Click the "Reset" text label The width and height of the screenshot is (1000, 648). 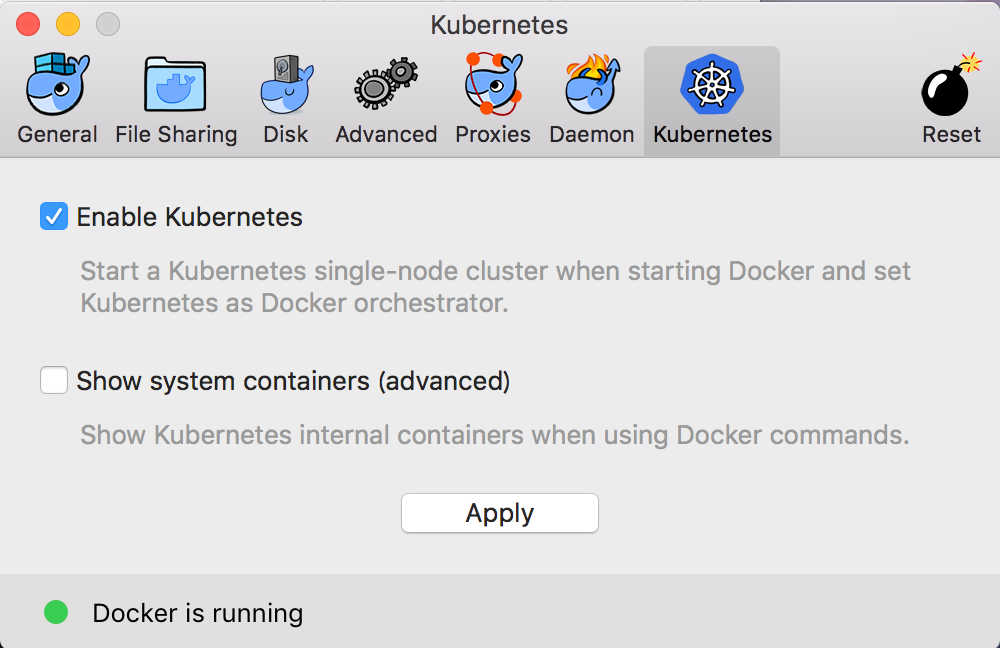coord(951,135)
